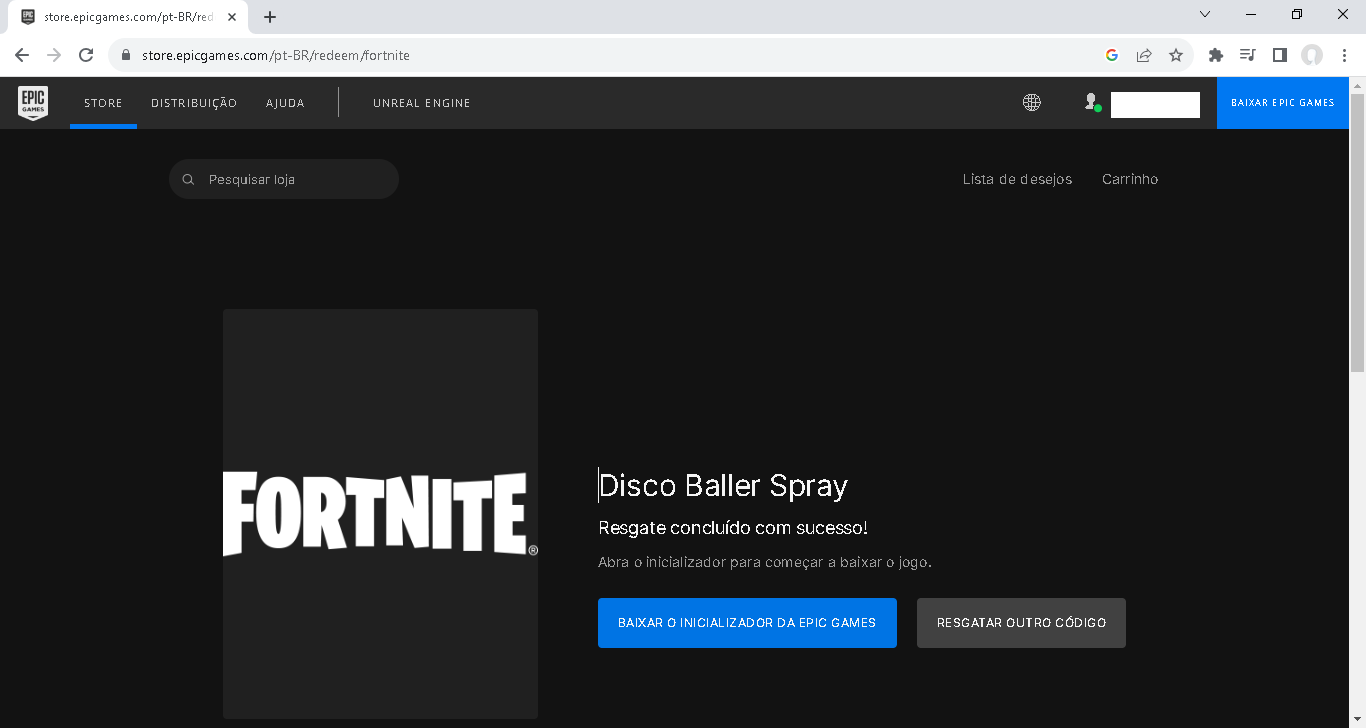Image resolution: width=1366 pixels, height=728 pixels.
Task: Open the tab search chevron dropdown
Action: 1205,14
